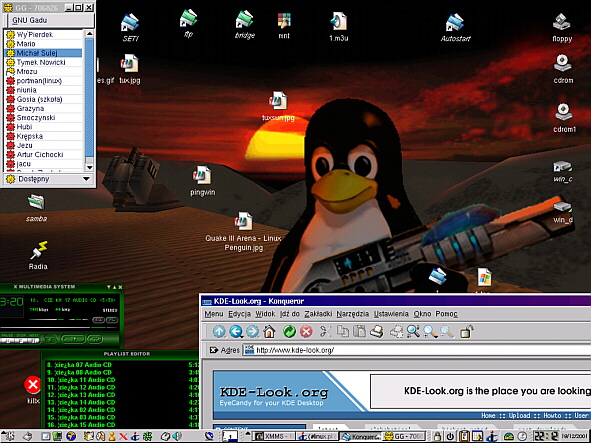Click the contact list vertical scrollbar
The width and height of the screenshot is (591, 443).
89,101
